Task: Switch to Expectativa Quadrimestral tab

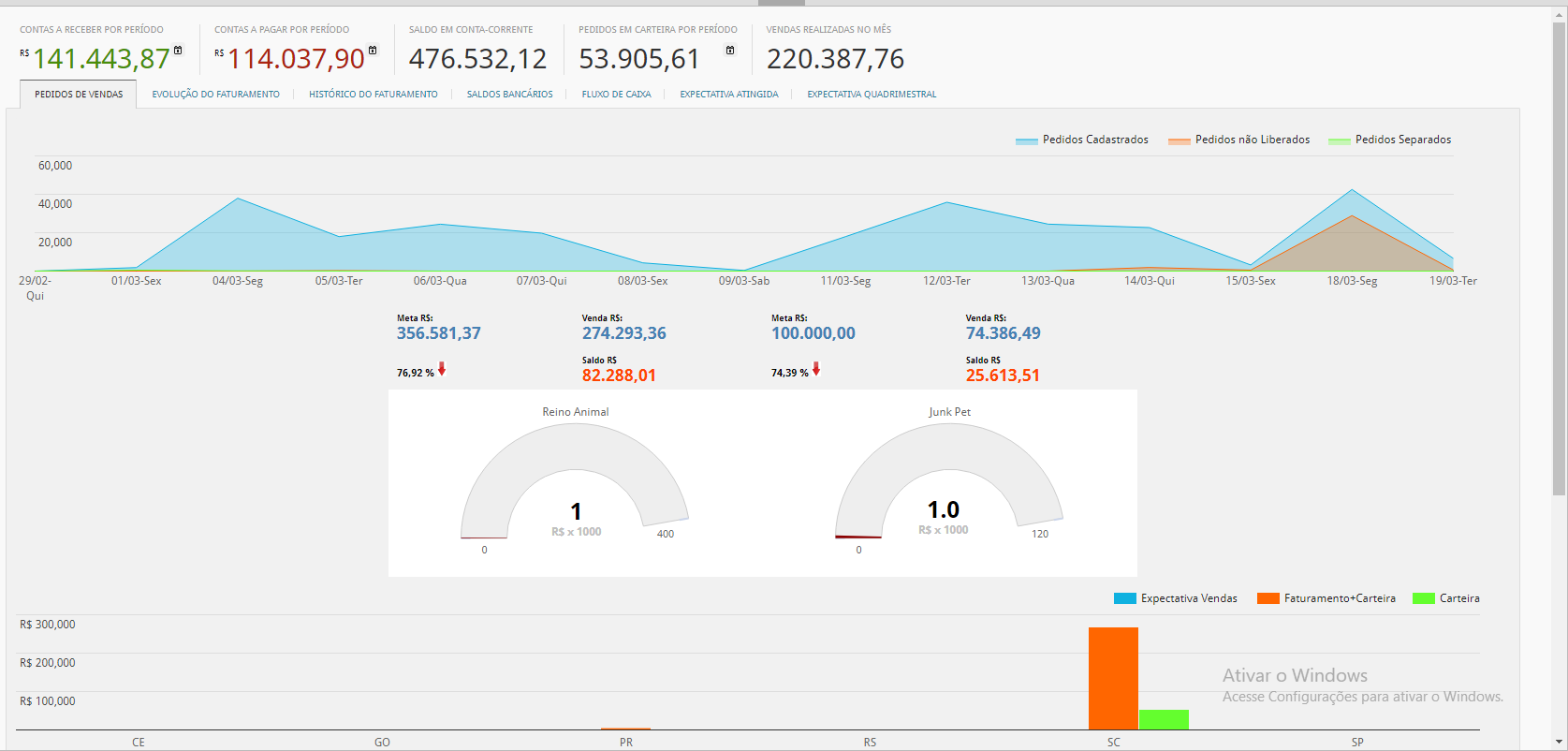Action: coord(872,95)
